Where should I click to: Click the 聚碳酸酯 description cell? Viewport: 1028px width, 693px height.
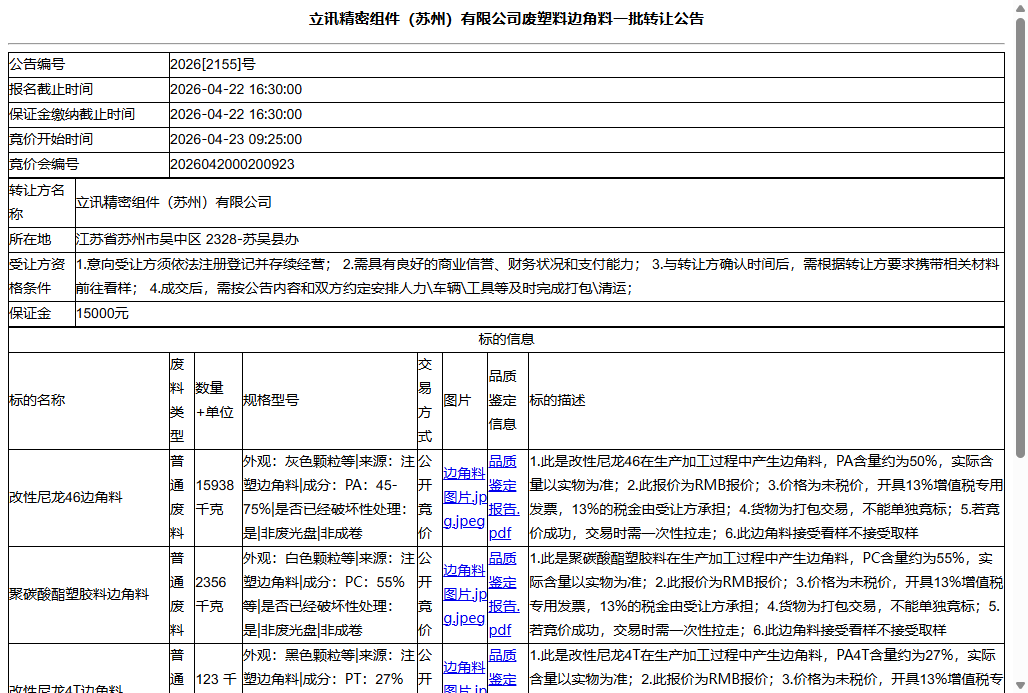tap(766, 595)
